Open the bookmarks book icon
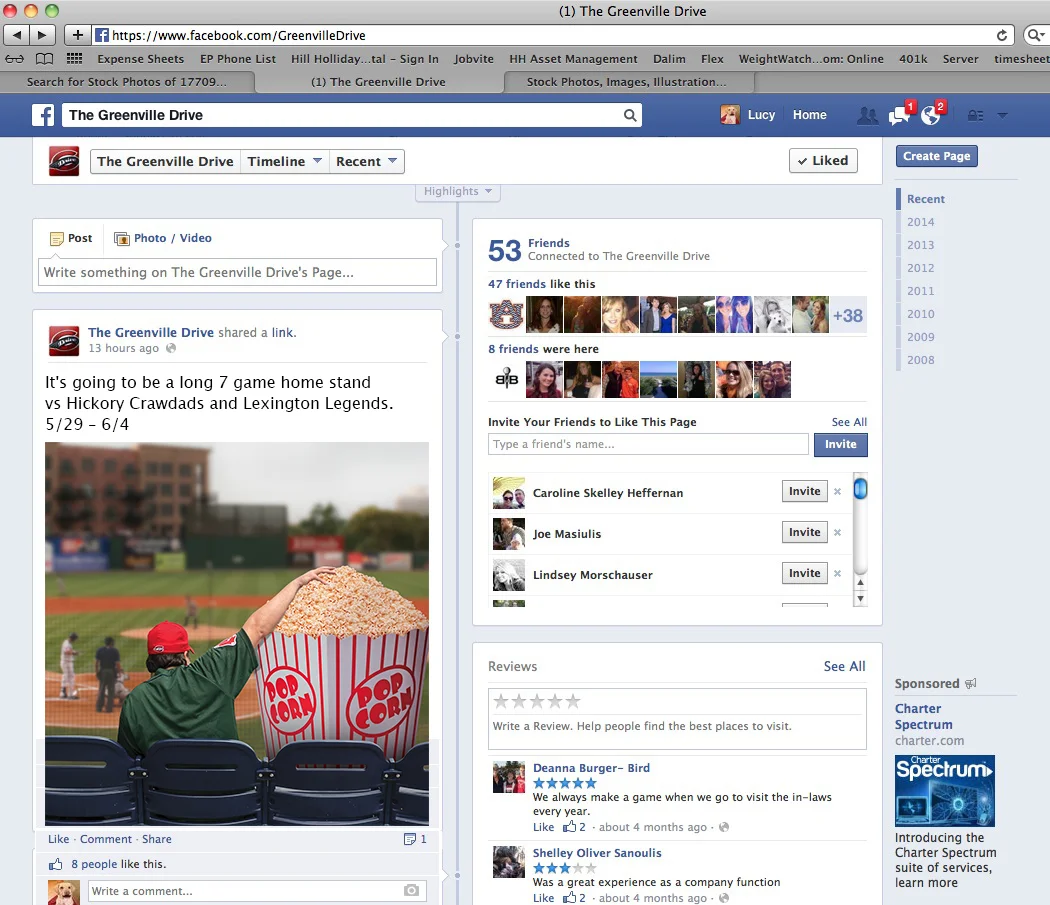The width and height of the screenshot is (1050, 905). [x=44, y=59]
